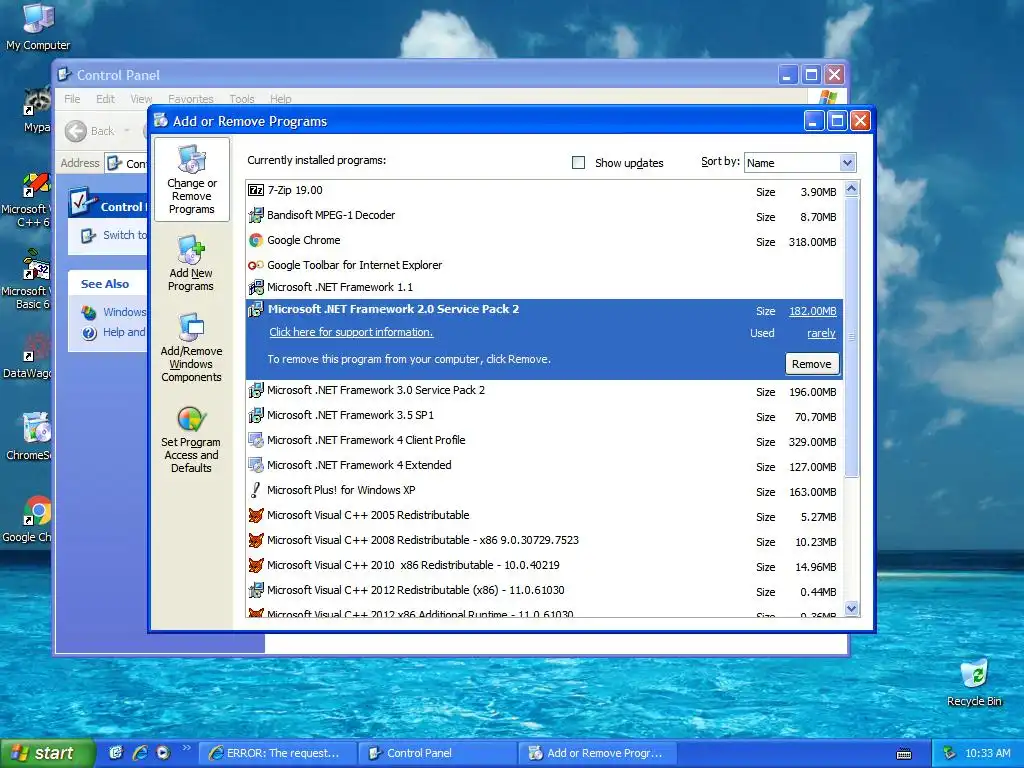Open Tools menu in Control Panel window
Screen dimensions: 1024x768
[x=242, y=99]
